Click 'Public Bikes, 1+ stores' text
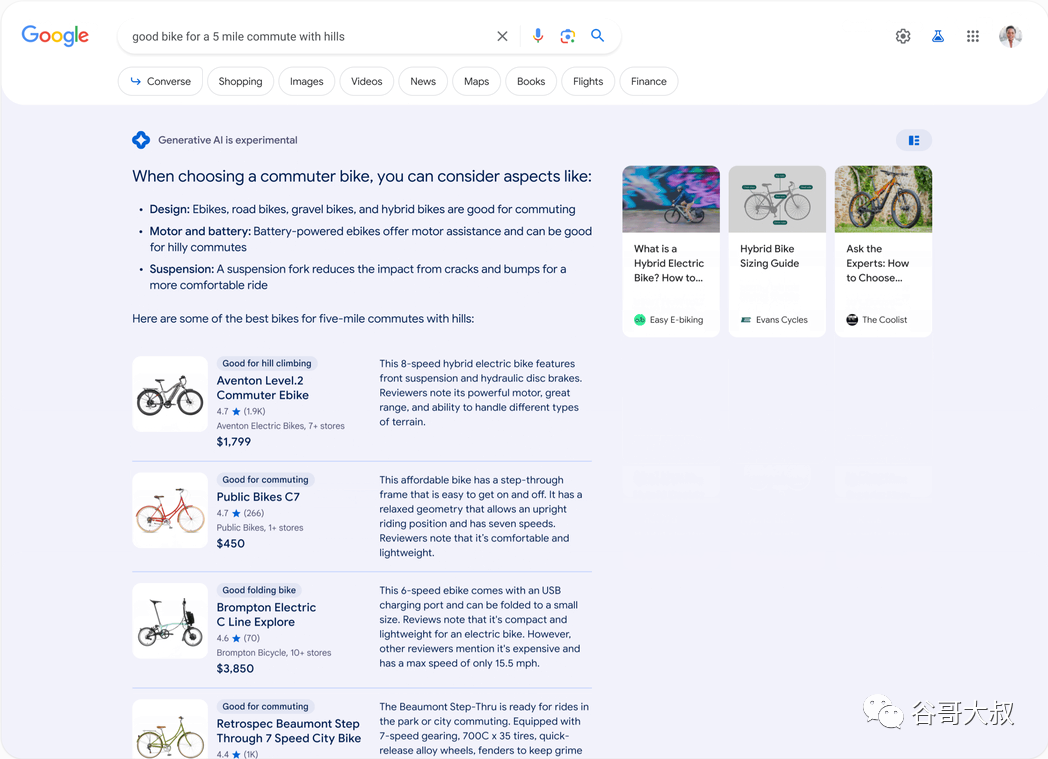 coord(260,528)
